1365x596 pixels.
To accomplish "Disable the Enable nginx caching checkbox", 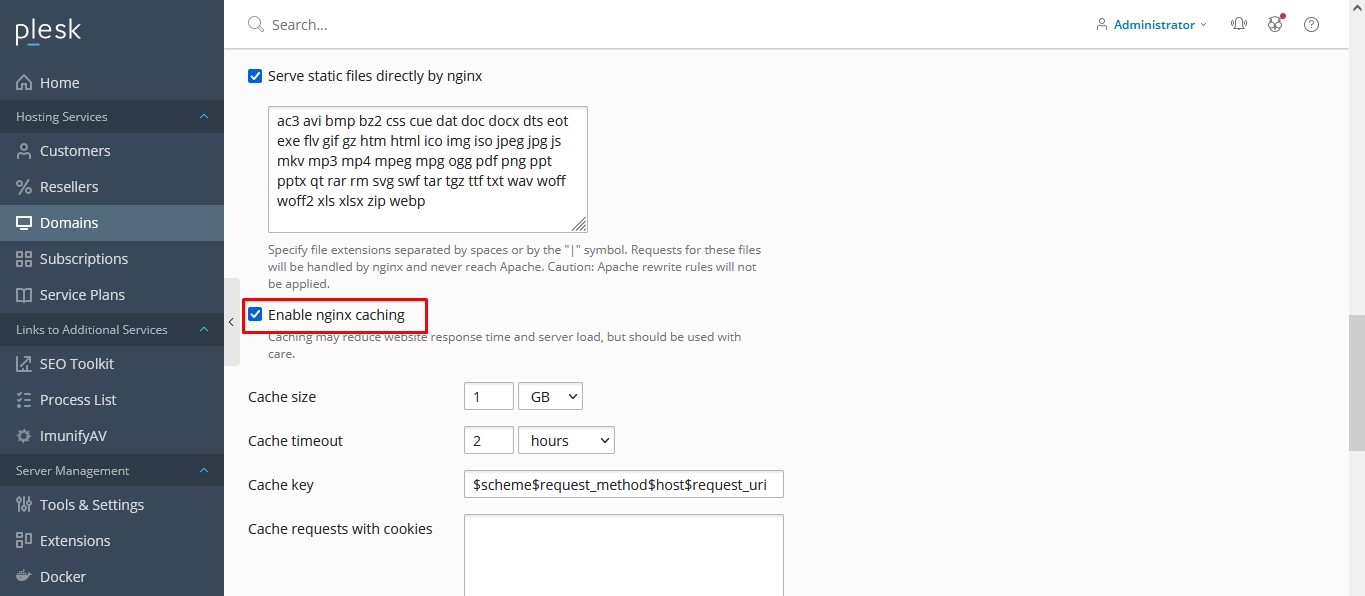I will pyautogui.click(x=255, y=314).
